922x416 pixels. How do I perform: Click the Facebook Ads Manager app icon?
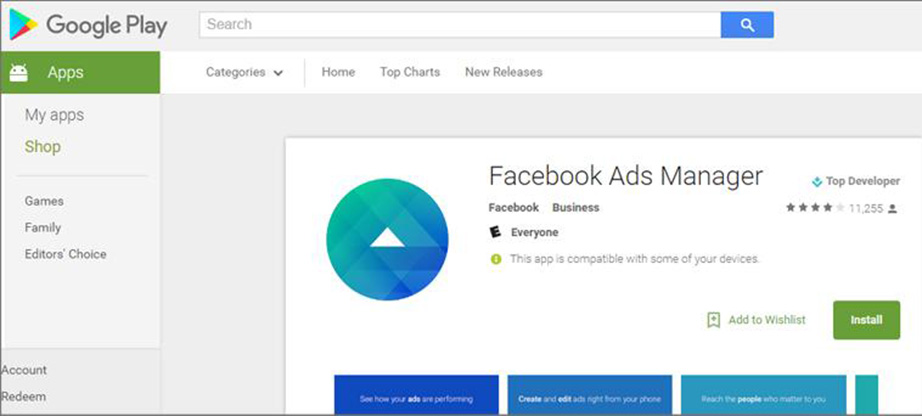(387, 239)
